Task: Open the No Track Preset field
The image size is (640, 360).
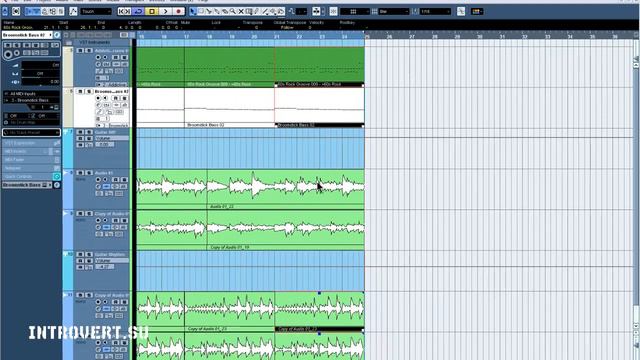Action: point(31,133)
